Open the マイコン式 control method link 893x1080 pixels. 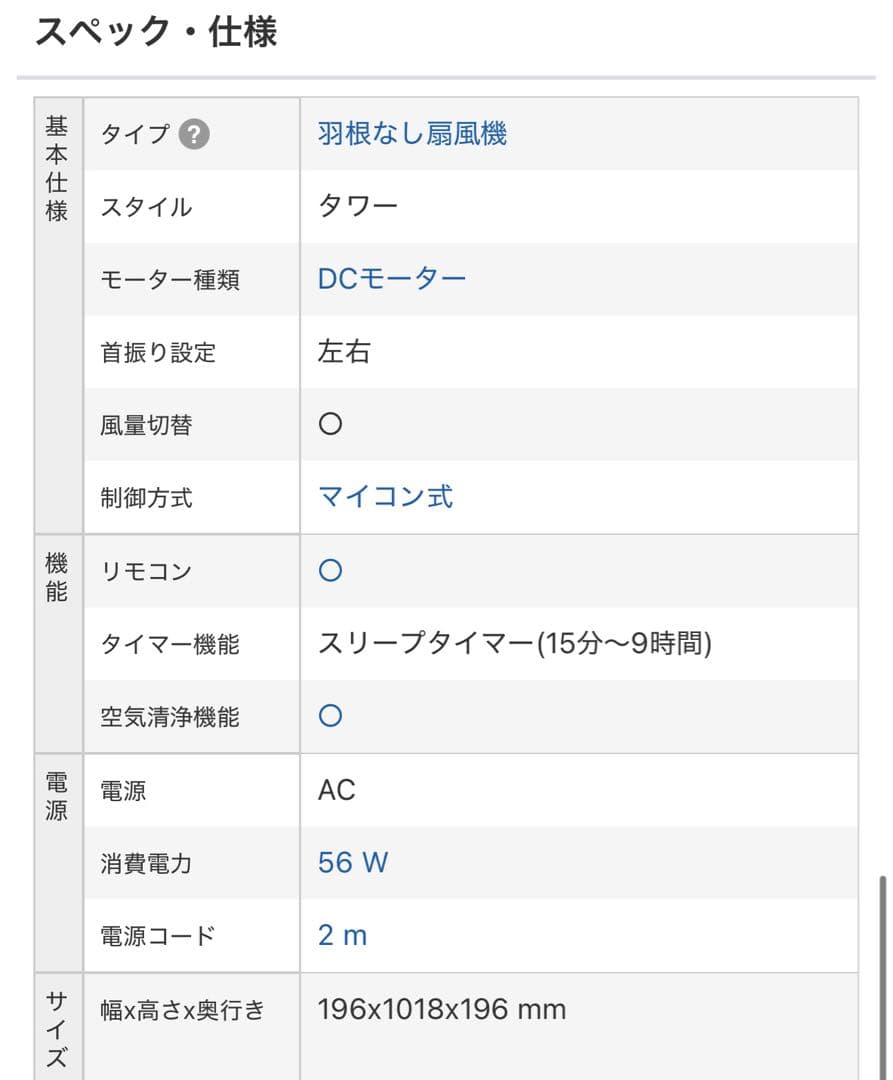[x=385, y=497]
